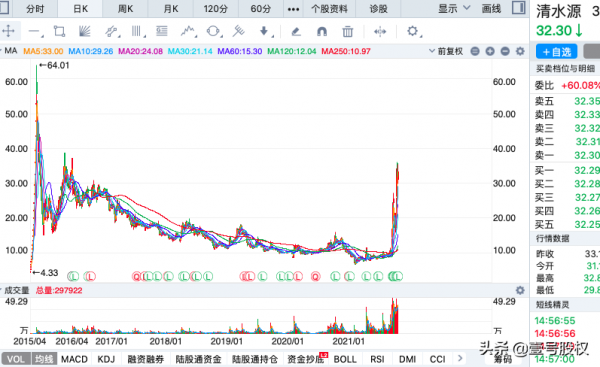Switch to 日K daily candlestick tab
The image size is (600, 367).
tap(80, 9)
